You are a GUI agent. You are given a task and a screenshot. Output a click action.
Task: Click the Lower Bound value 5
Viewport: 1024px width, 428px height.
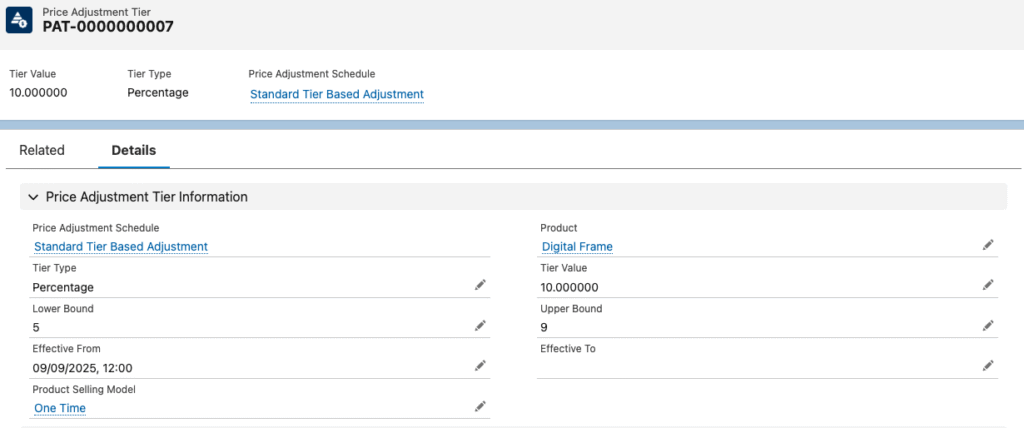(36, 327)
